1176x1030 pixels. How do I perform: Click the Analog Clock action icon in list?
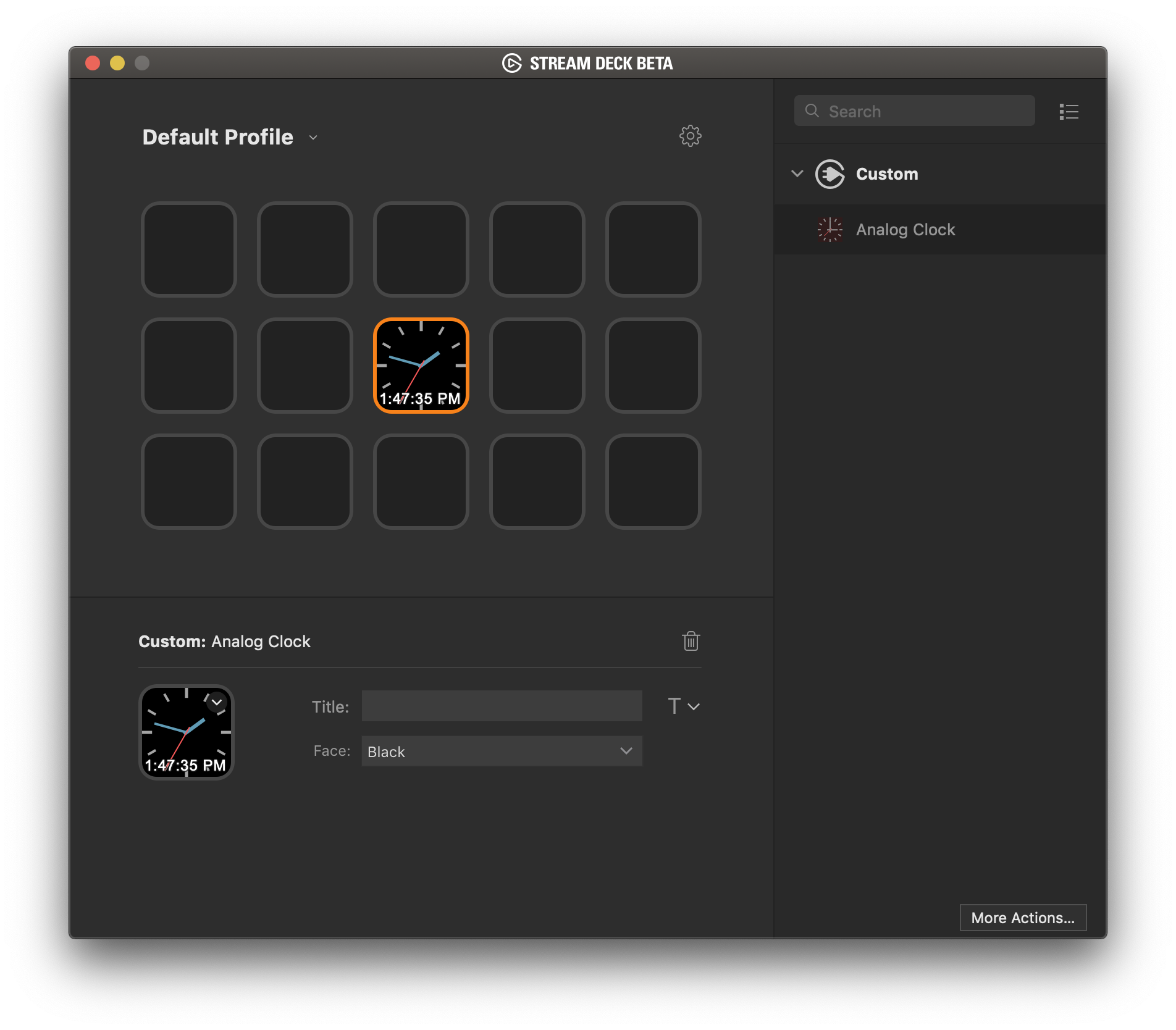829,230
